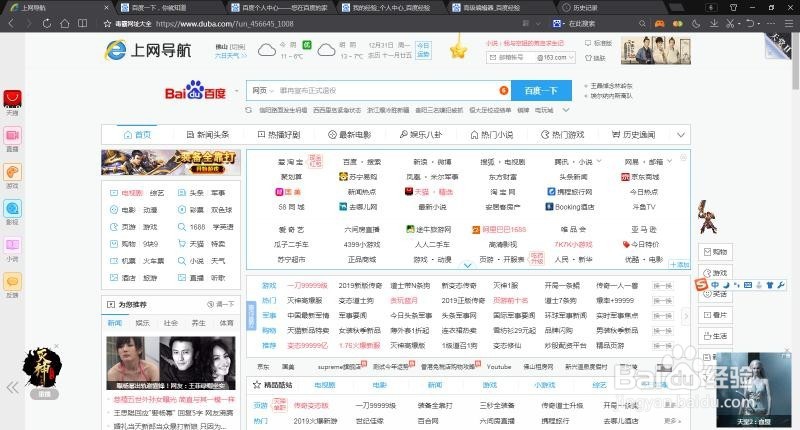Open the browser hamburger menu
The height and width of the screenshot is (430, 800).
[x=788, y=23]
